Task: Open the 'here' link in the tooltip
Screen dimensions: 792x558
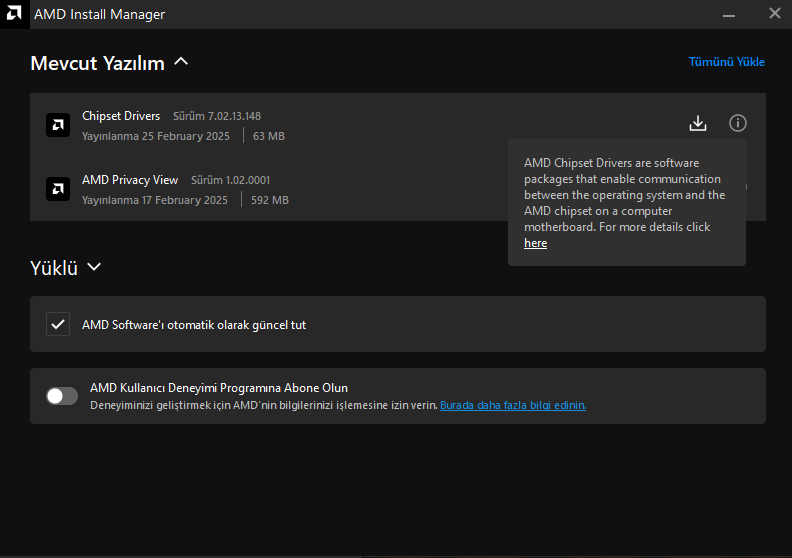Action: [x=535, y=243]
